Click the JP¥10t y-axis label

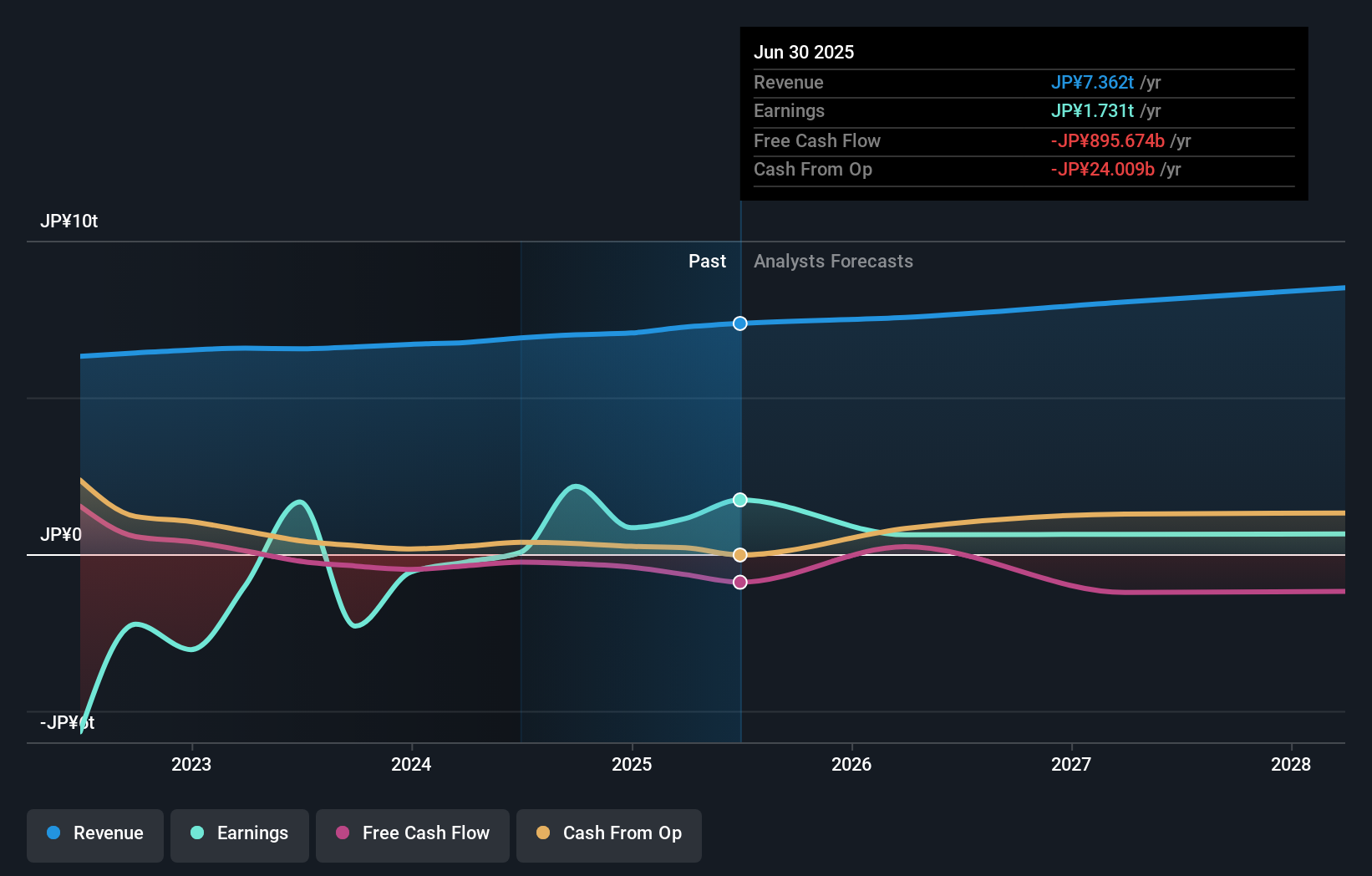pyautogui.click(x=69, y=222)
